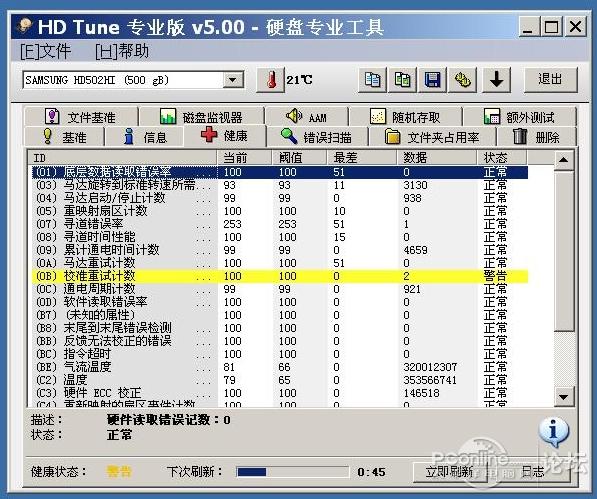Switch to the 文件夹占用率 tab
This screenshot has width=597, height=499.
(432, 137)
